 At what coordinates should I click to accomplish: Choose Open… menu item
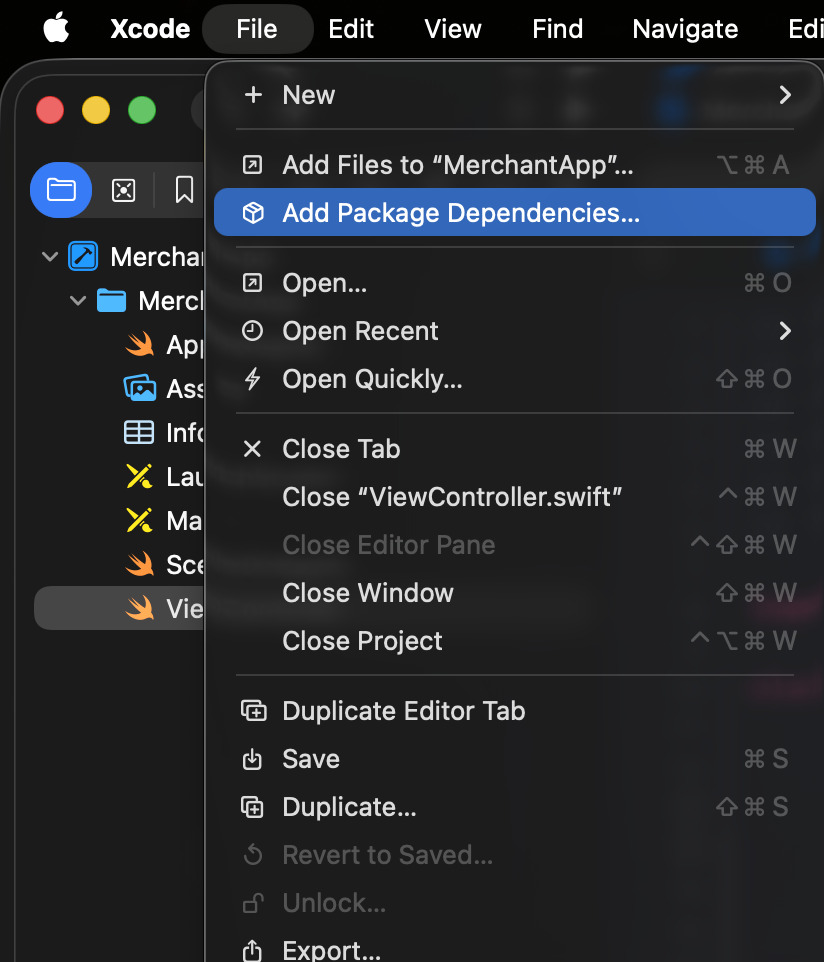(x=515, y=283)
